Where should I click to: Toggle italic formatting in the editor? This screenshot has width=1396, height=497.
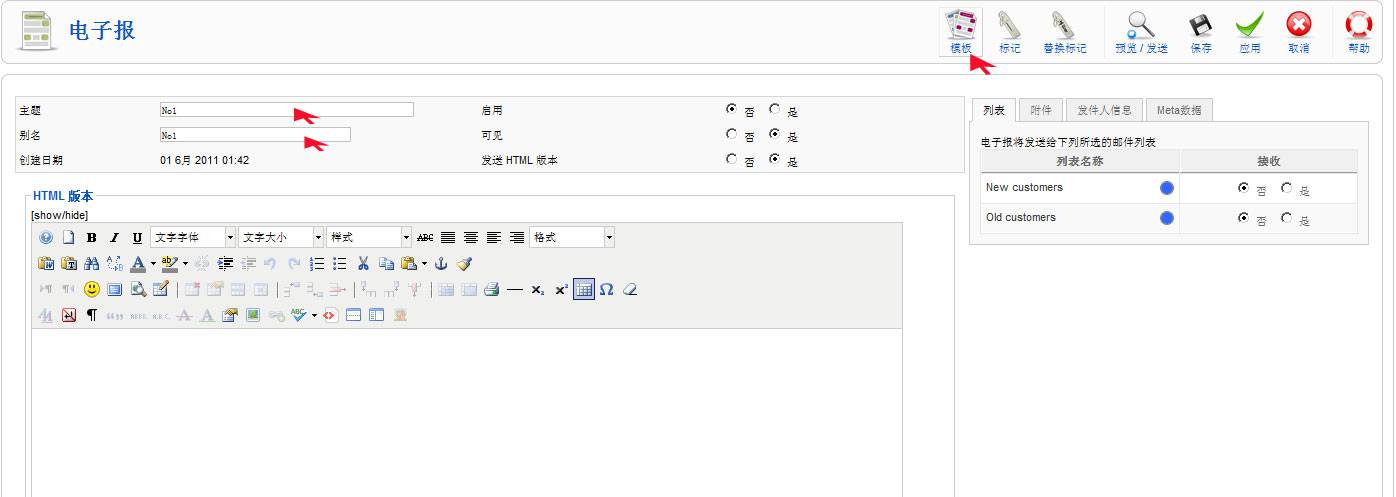coord(114,238)
